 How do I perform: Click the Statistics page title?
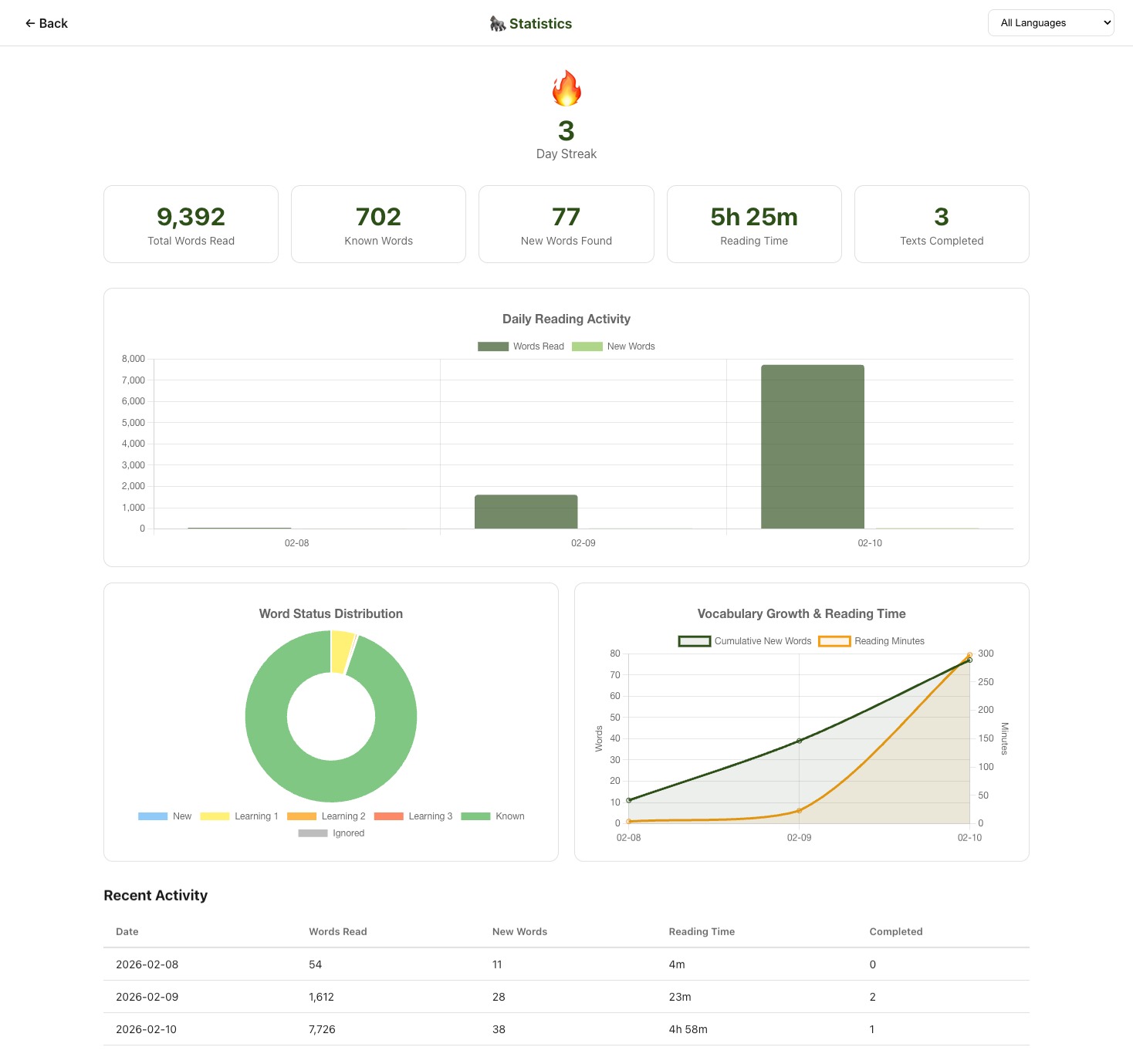coord(540,23)
